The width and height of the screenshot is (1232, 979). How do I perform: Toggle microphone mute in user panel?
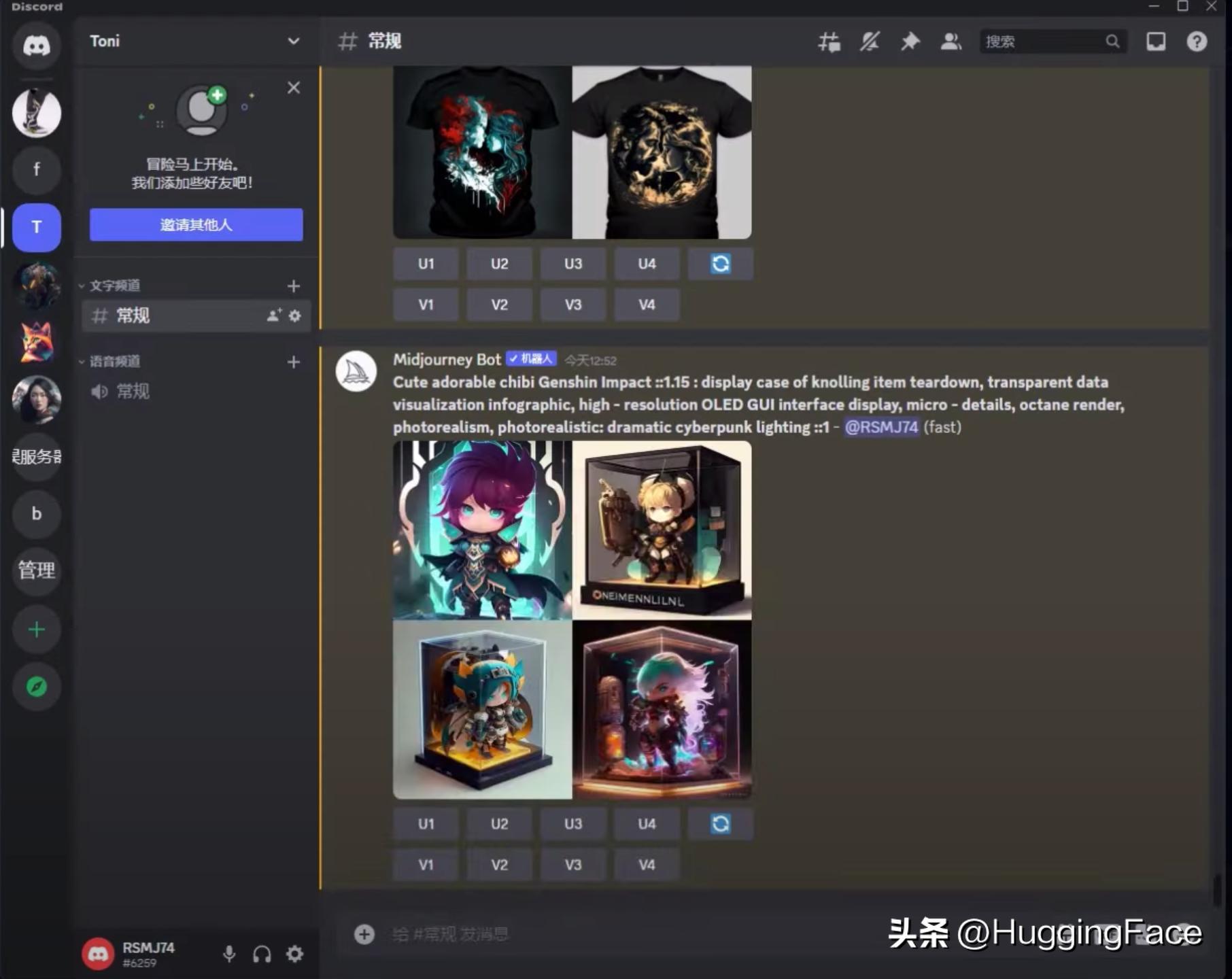tap(229, 954)
